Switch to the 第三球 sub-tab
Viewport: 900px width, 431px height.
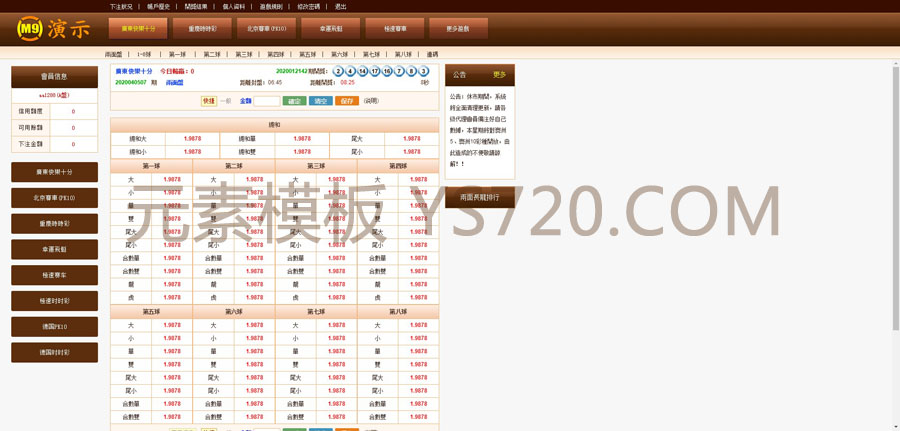pyautogui.click(x=243, y=54)
